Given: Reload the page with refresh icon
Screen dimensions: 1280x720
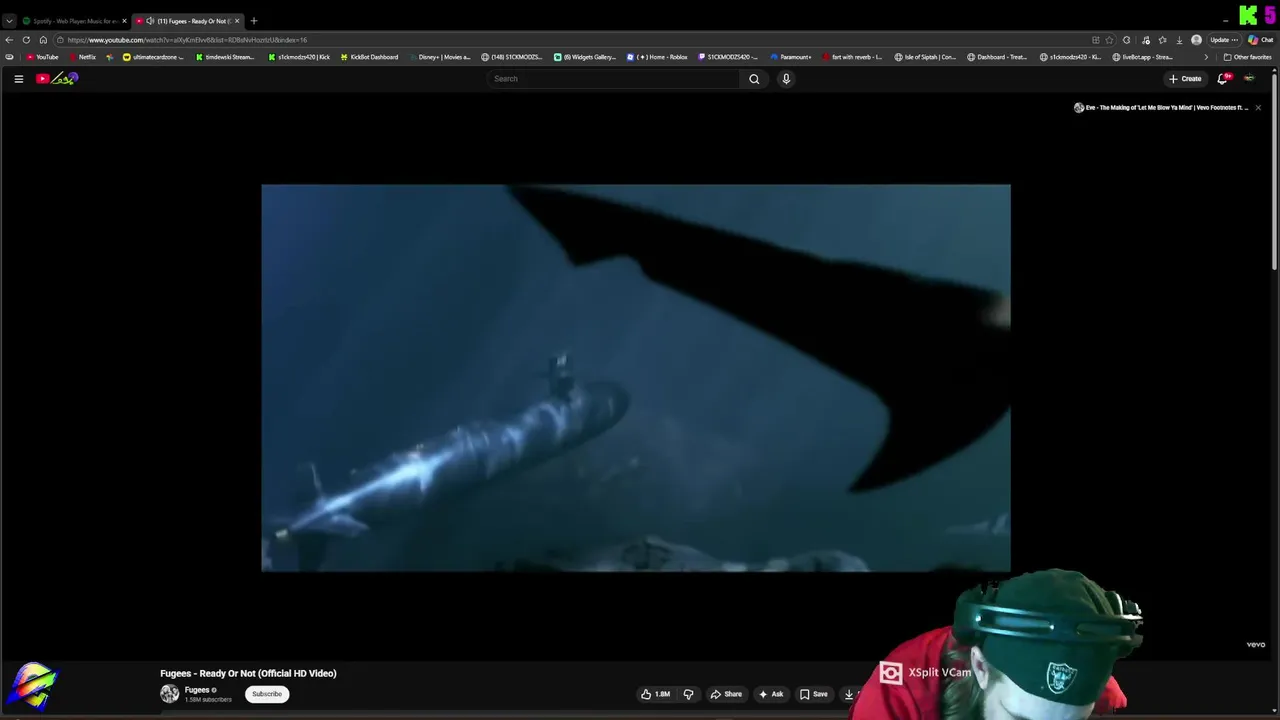Looking at the screenshot, I should point(26,40).
